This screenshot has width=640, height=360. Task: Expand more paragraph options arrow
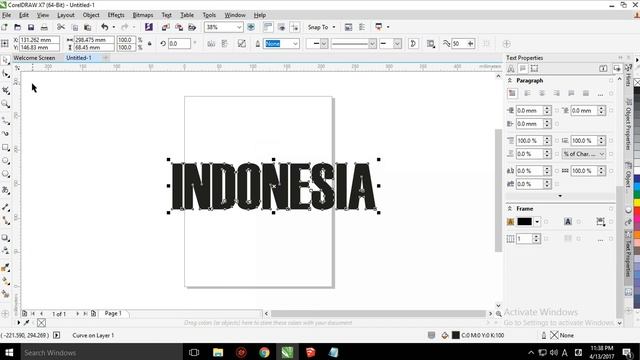[x=560, y=196]
